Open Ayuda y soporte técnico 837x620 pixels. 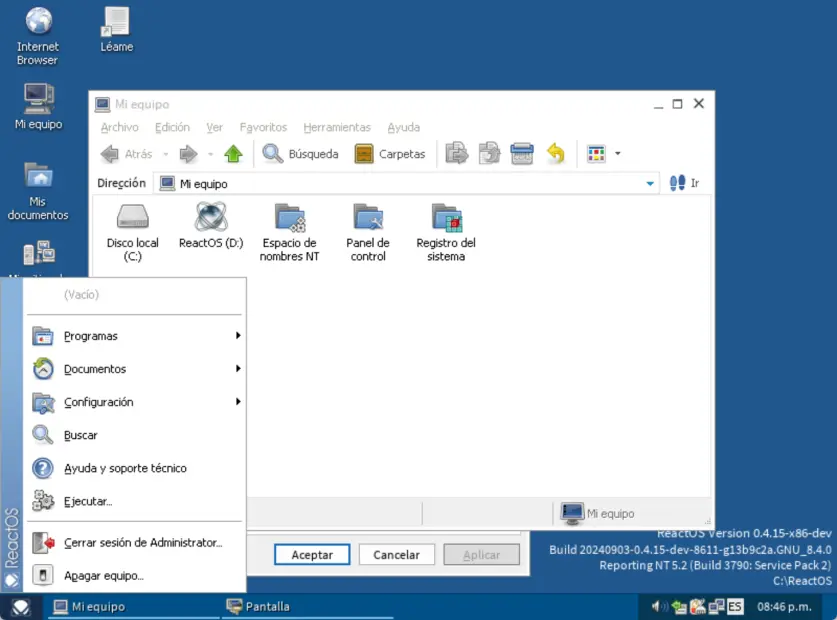point(135,468)
